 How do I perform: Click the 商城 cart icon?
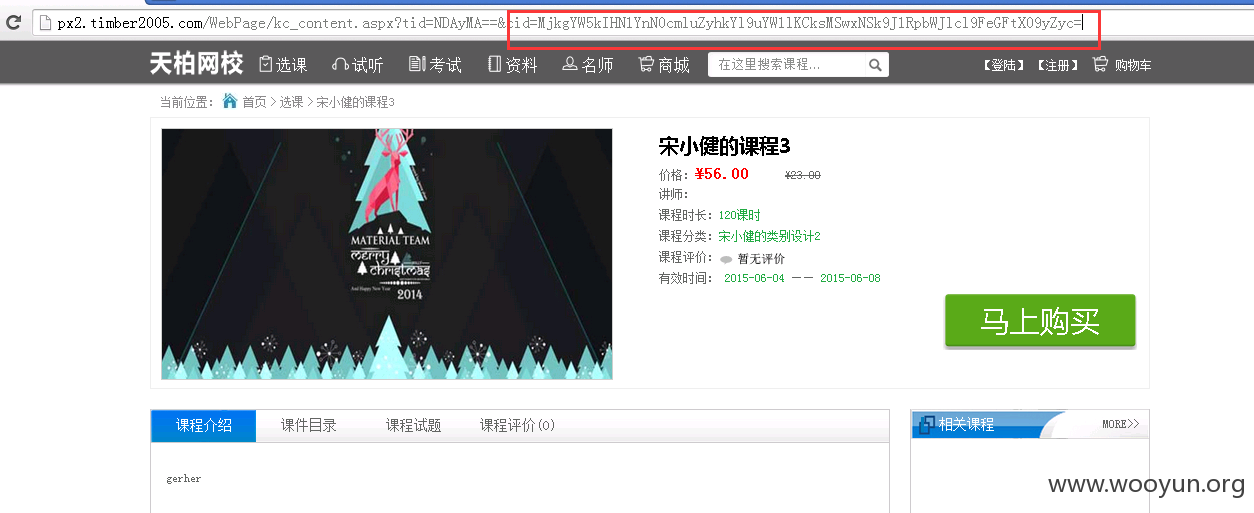(646, 65)
